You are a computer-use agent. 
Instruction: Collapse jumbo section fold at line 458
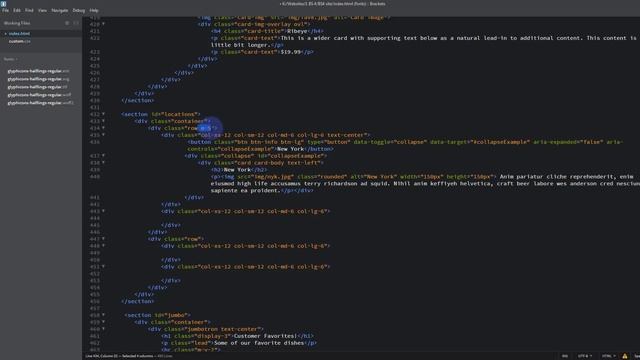pos(103,316)
